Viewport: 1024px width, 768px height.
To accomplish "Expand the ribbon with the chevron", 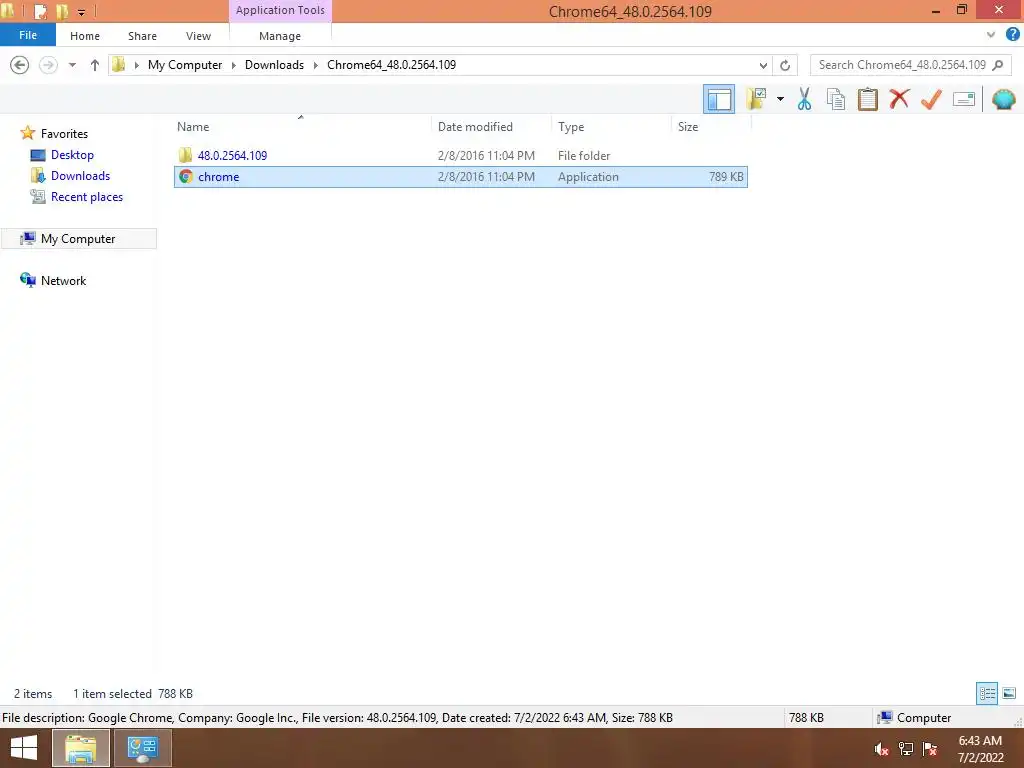I will point(991,35).
